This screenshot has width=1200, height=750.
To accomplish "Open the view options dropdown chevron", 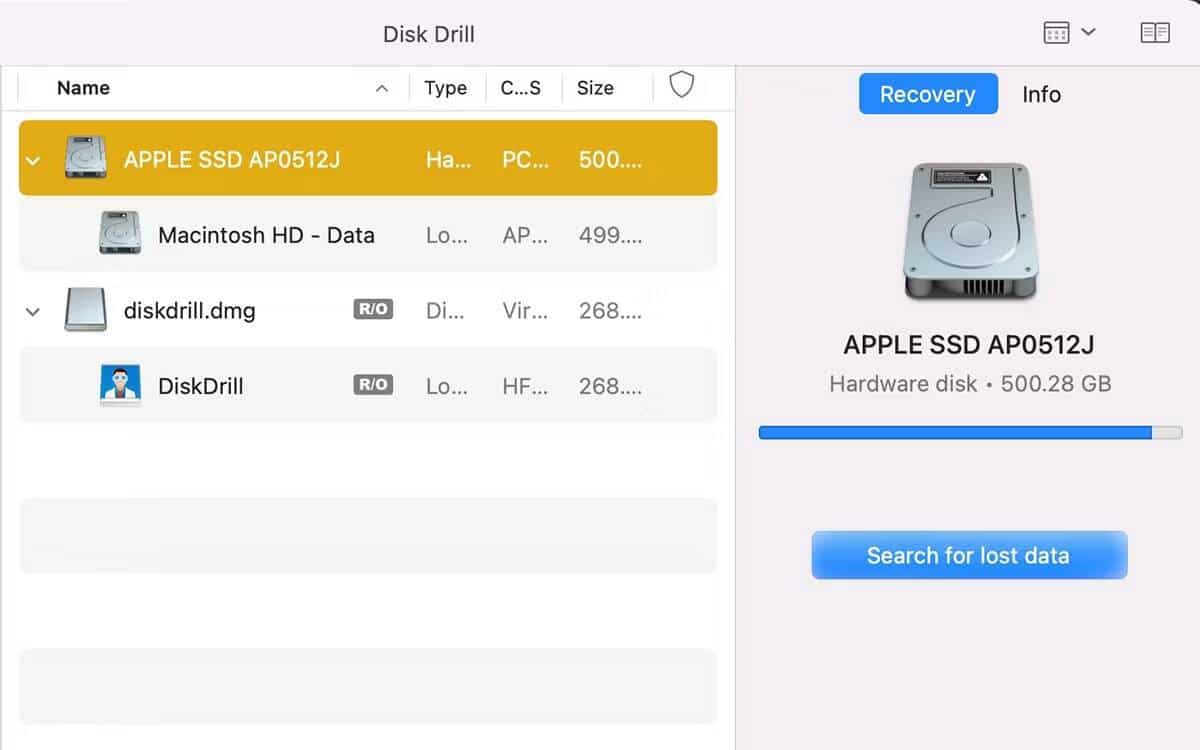I will coord(1090,31).
